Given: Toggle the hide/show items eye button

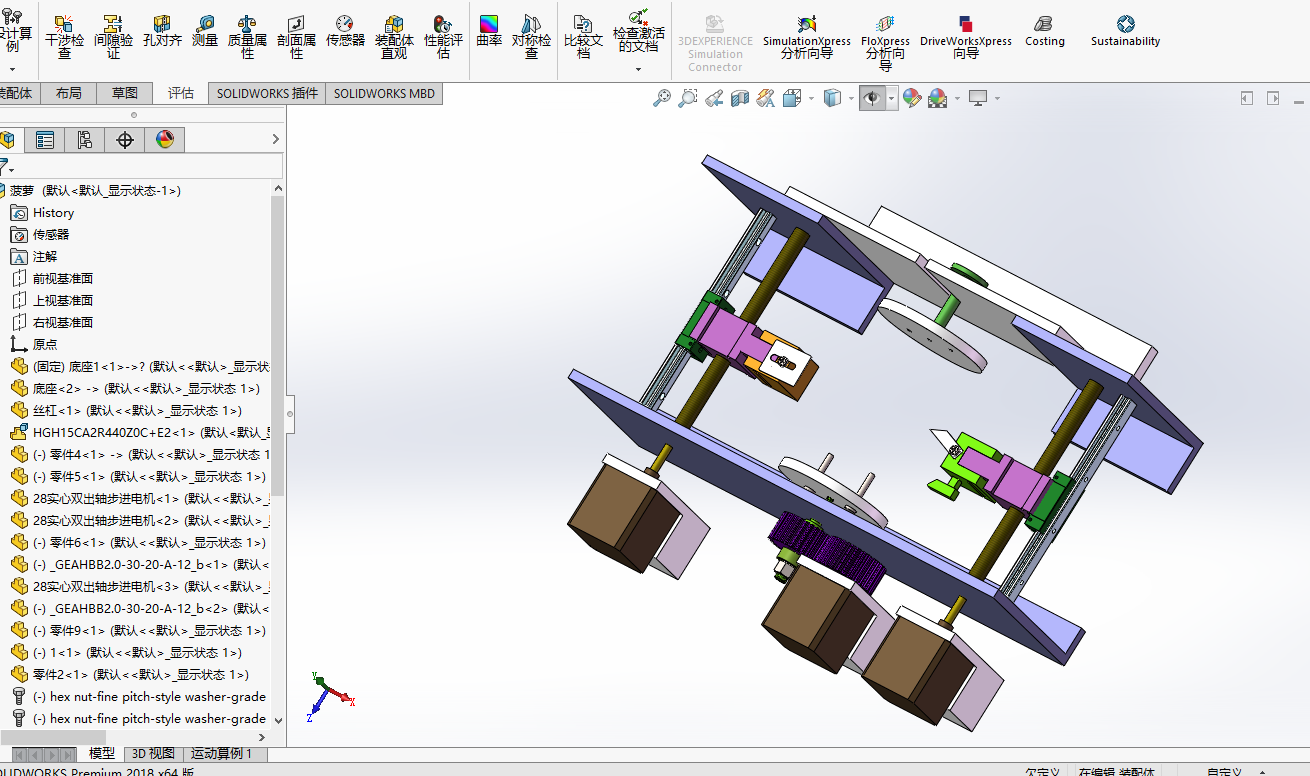Looking at the screenshot, I should point(872,98).
